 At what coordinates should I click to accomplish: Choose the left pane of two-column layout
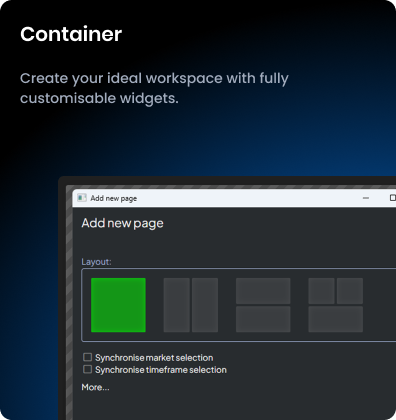click(177, 305)
